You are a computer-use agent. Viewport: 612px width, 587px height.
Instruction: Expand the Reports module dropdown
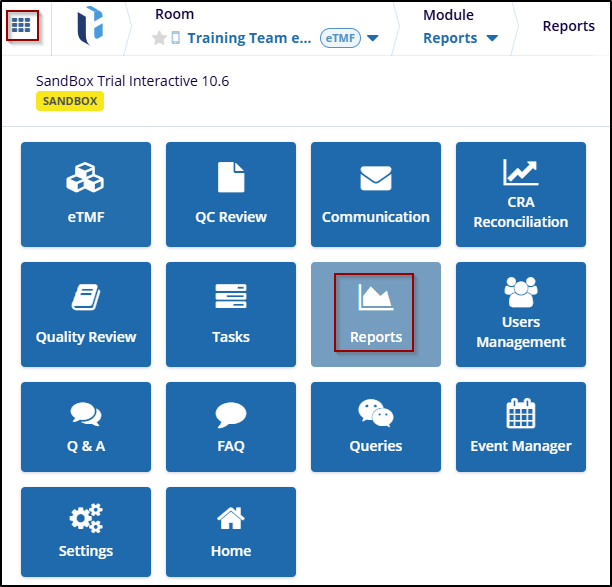click(x=491, y=39)
